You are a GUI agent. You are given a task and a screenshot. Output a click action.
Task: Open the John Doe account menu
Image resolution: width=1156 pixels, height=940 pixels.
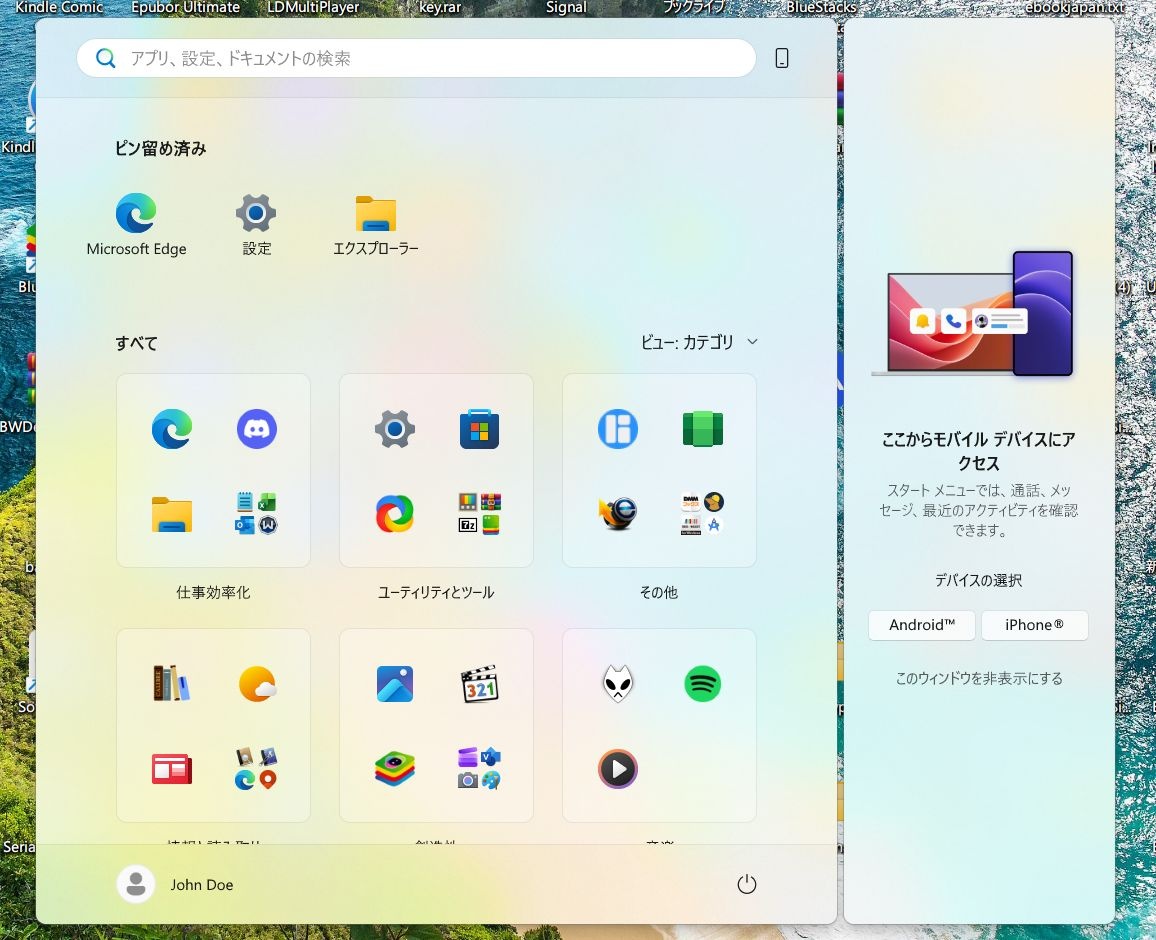175,885
